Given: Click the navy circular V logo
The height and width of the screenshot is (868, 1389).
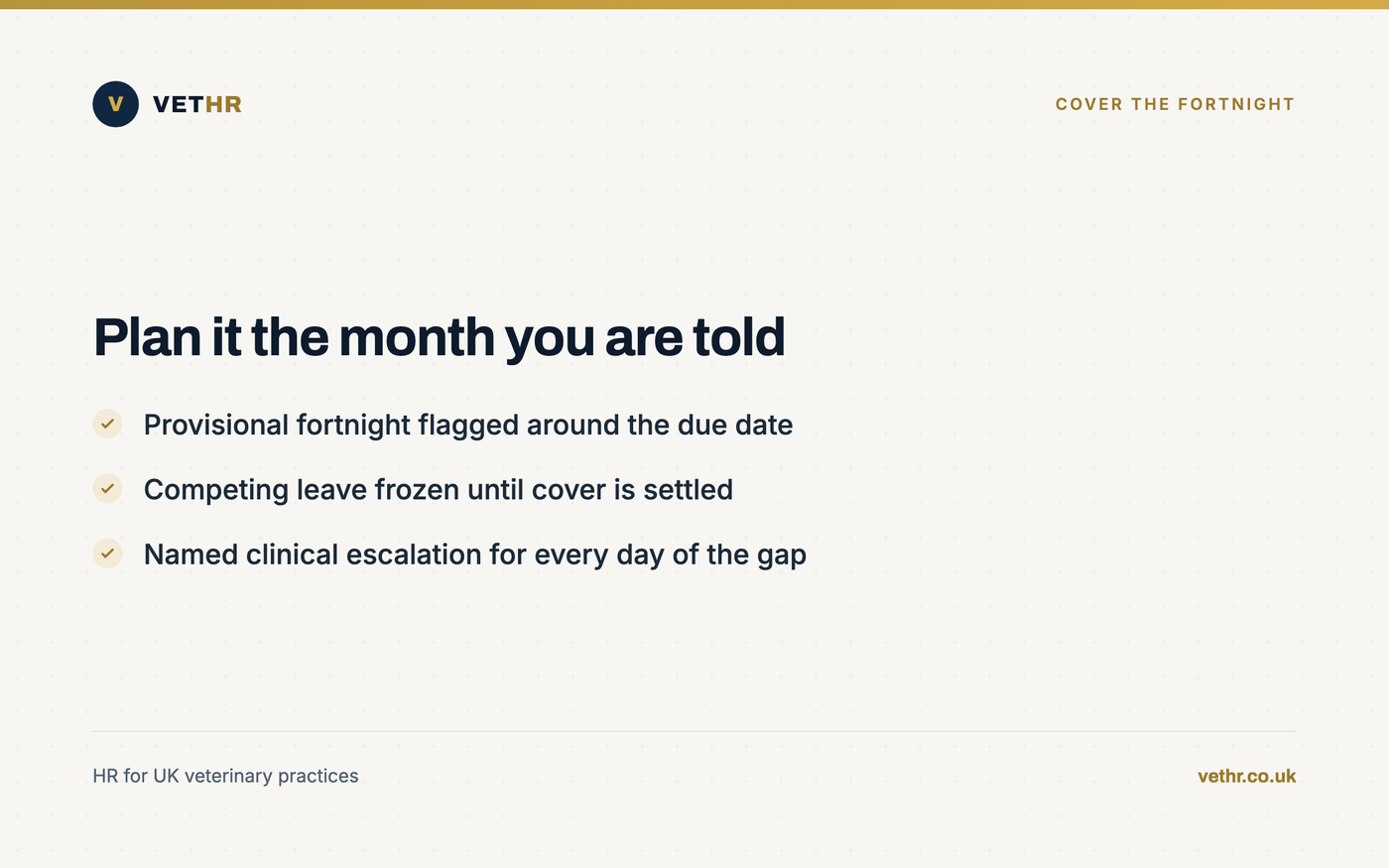Looking at the screenshot, I should tap(115, 104).
